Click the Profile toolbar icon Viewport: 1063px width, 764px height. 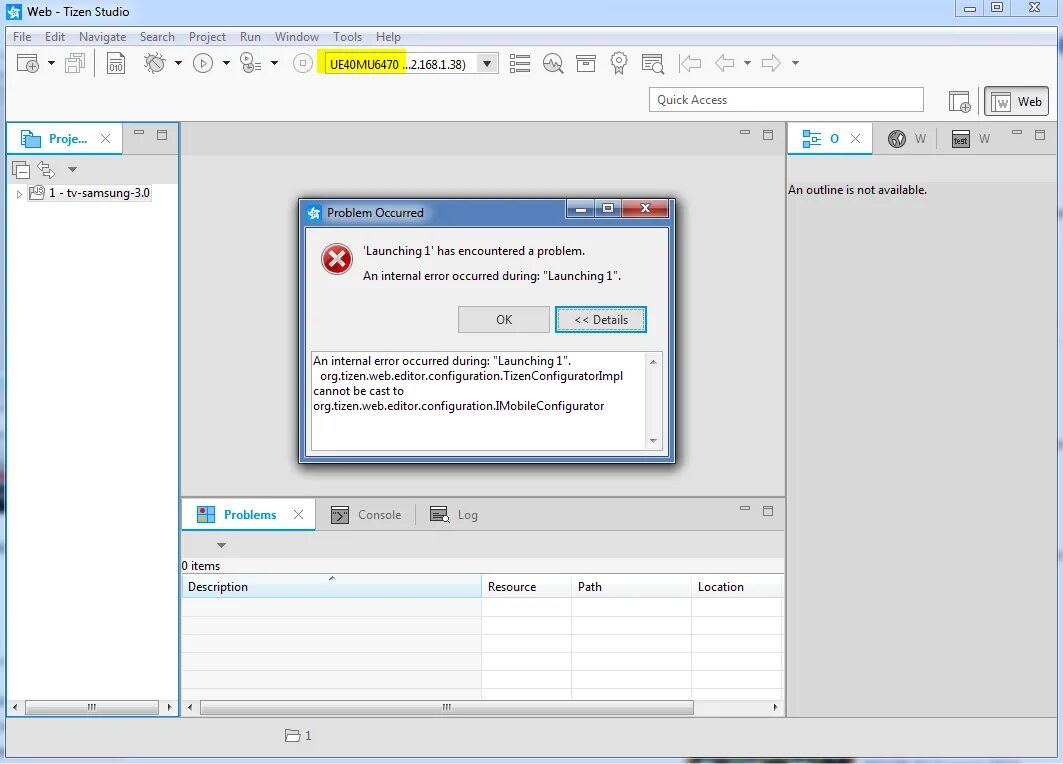click(251, 63)
